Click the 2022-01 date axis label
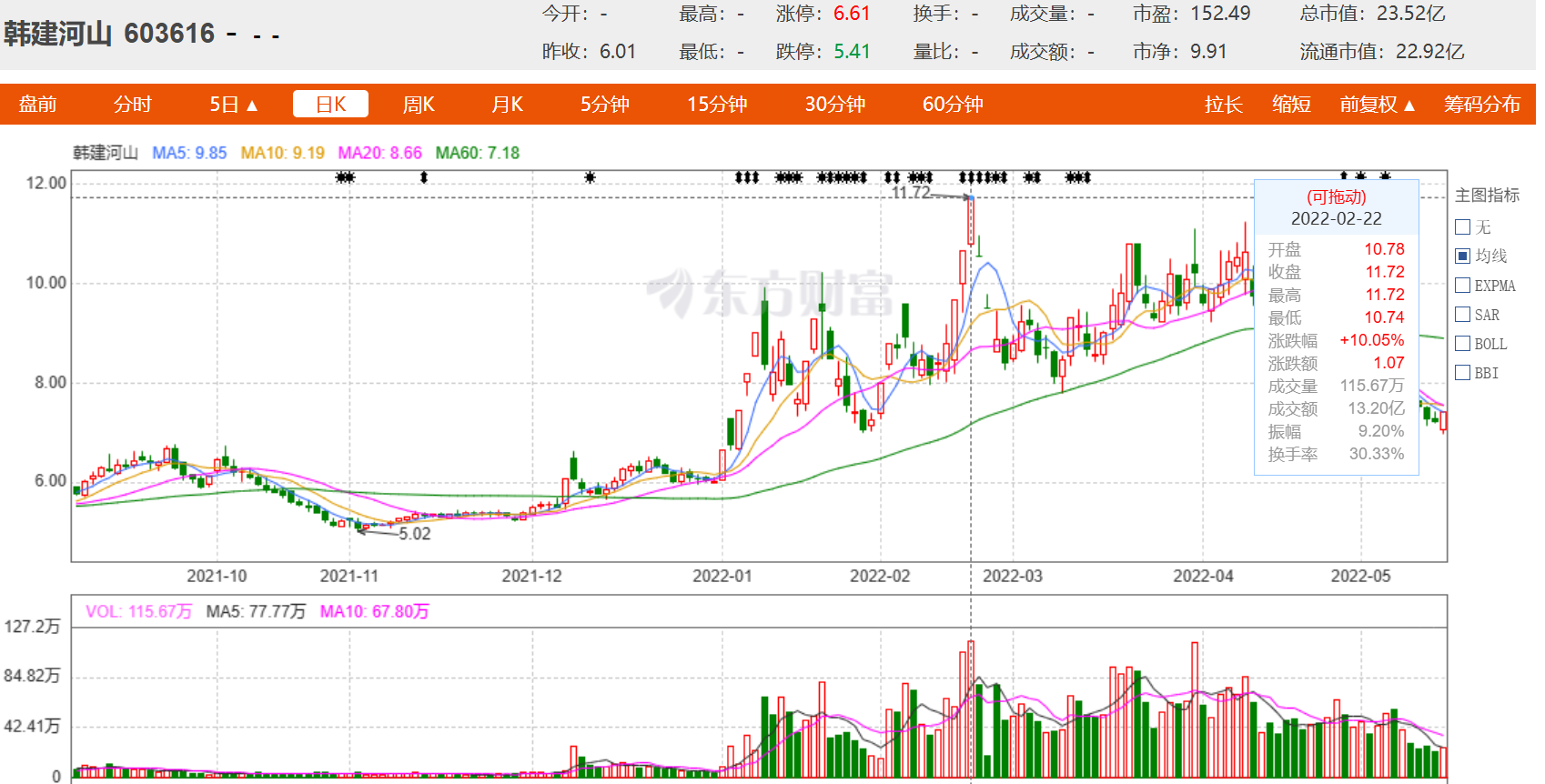Image resolution: width=1545 pixels, height=784 pixels. [722, 576]
